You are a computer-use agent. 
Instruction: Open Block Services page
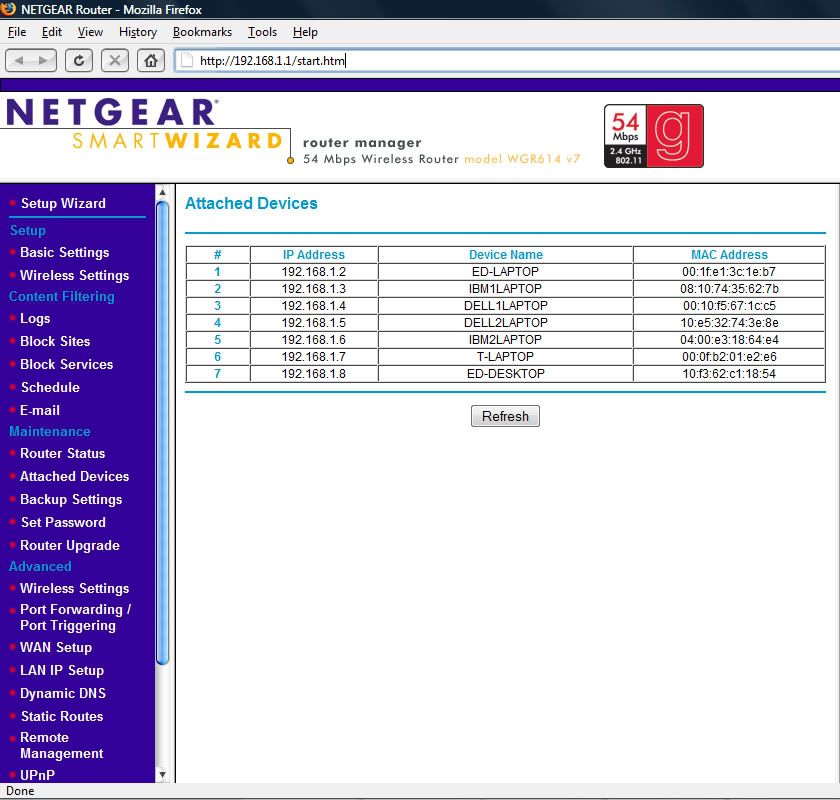click(x=66, y=364)
